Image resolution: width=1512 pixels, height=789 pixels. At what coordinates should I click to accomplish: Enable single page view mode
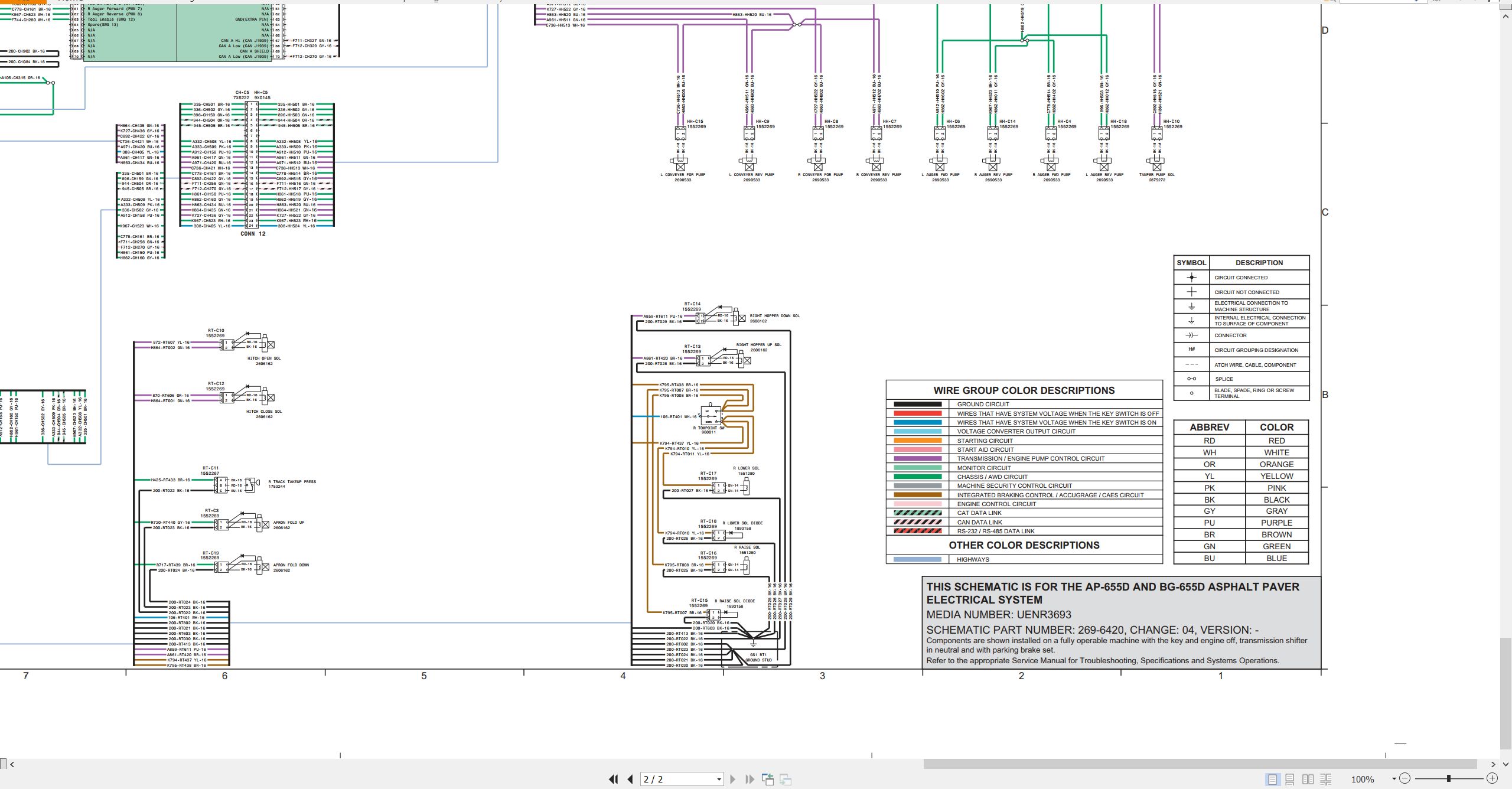[x=1272, y=779]
